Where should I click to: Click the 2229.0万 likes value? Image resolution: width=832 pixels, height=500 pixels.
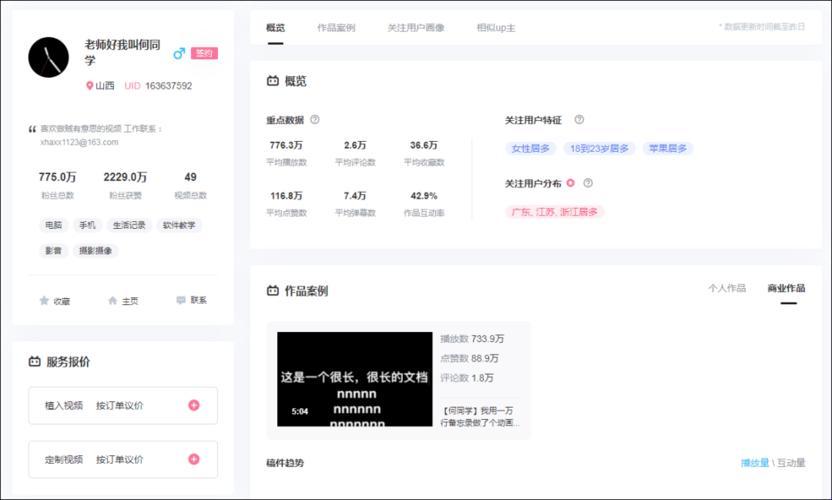pyautogui.click(x=125, y=177)
